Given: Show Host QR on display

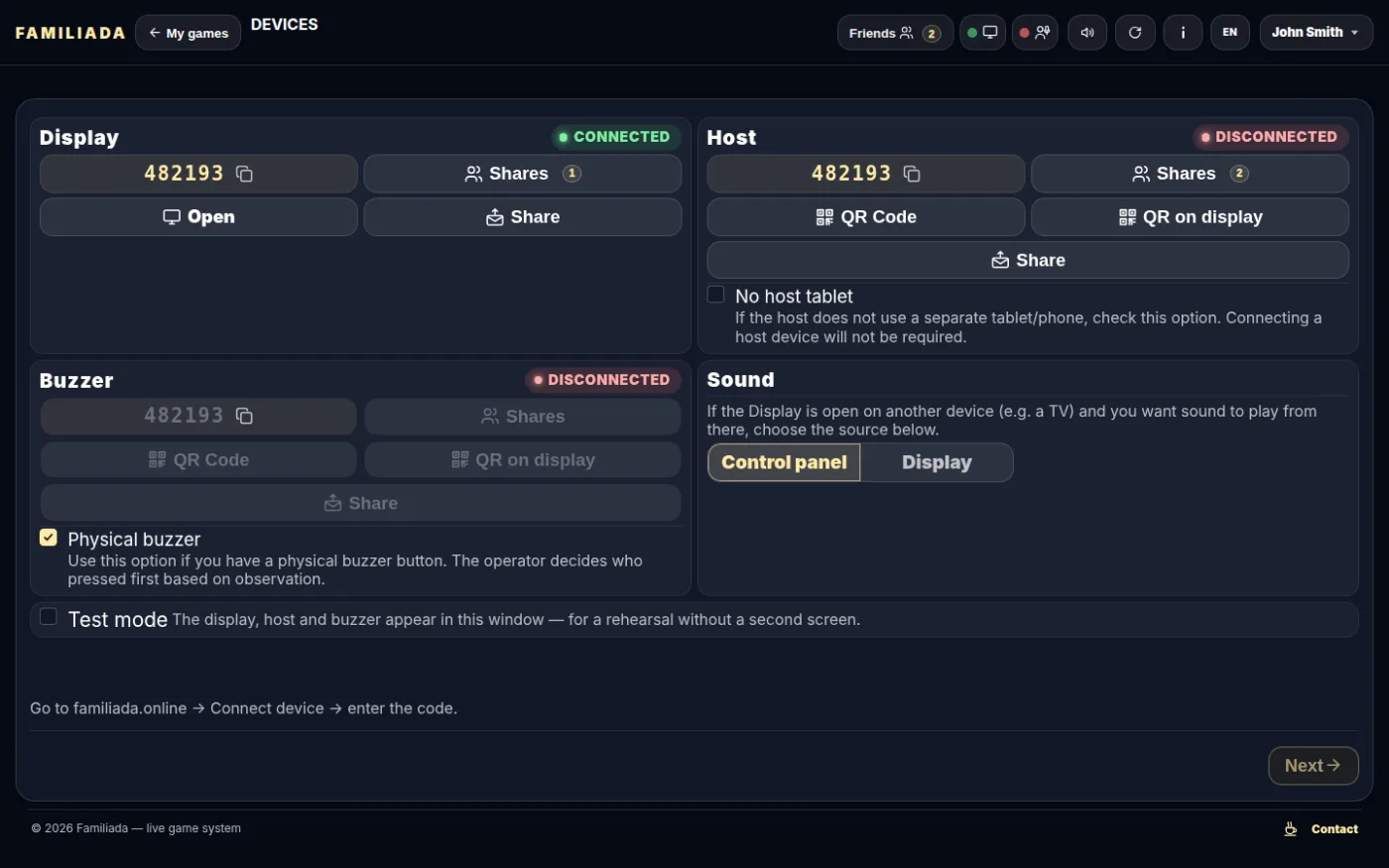Looking at the screenshot, I should [1191, 217].
